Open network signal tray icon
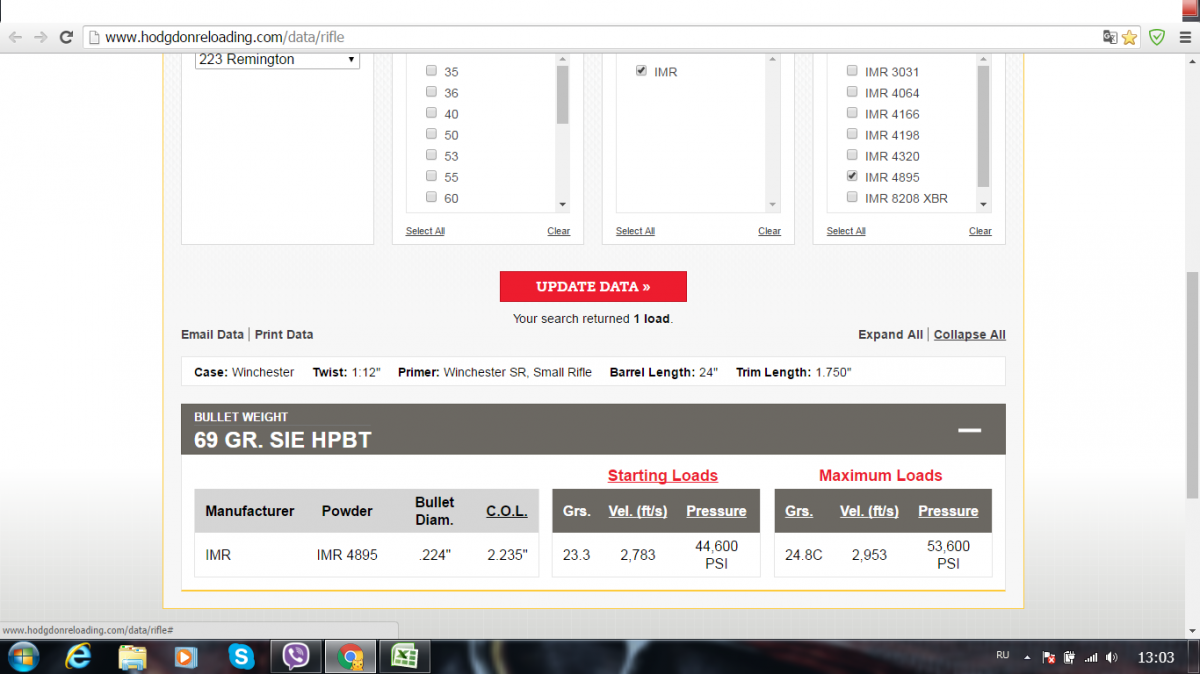The image size is (1200, 674). coord(1091,657)
